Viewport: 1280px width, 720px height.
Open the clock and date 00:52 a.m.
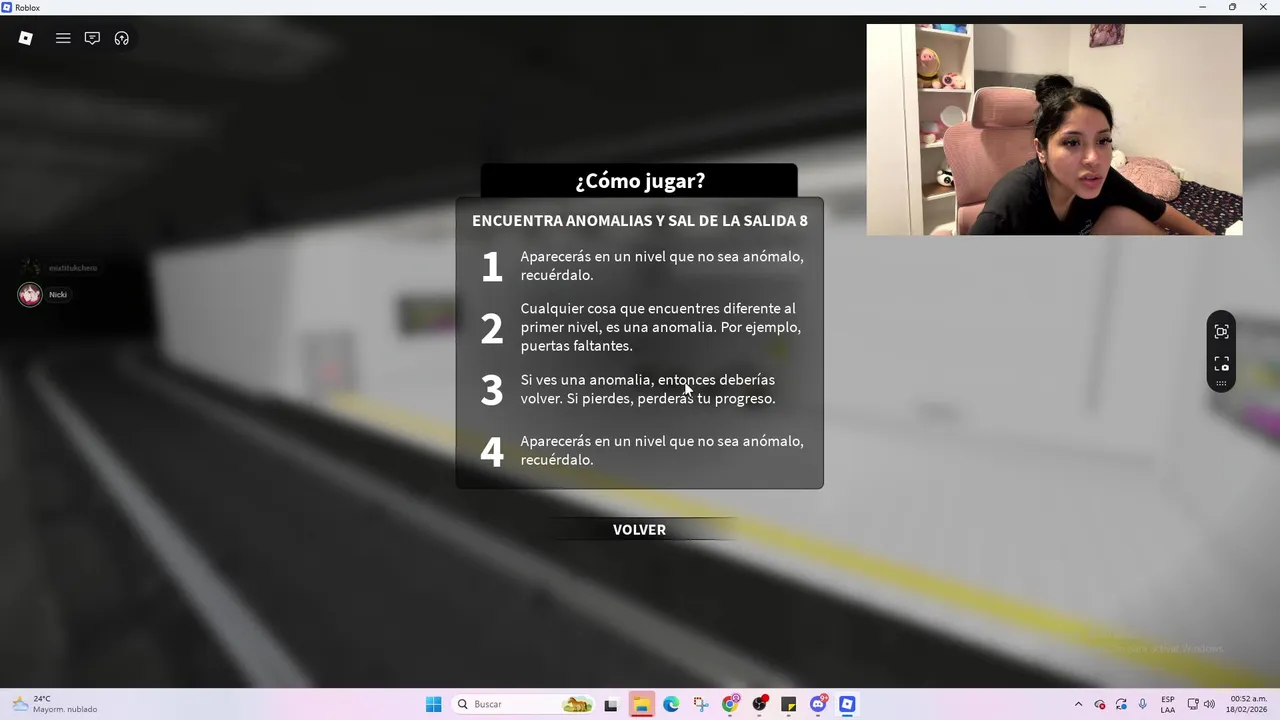[x=1248, y=704]
